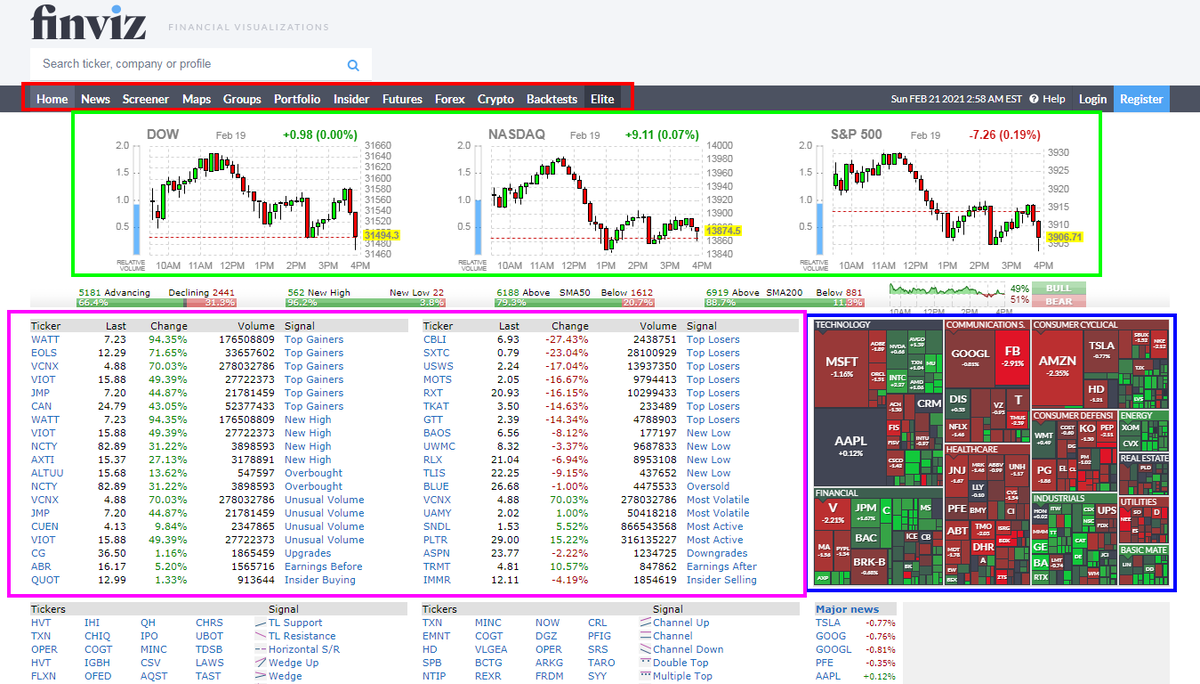
Task: Open the Screener tab
Action: coord(146,99)
